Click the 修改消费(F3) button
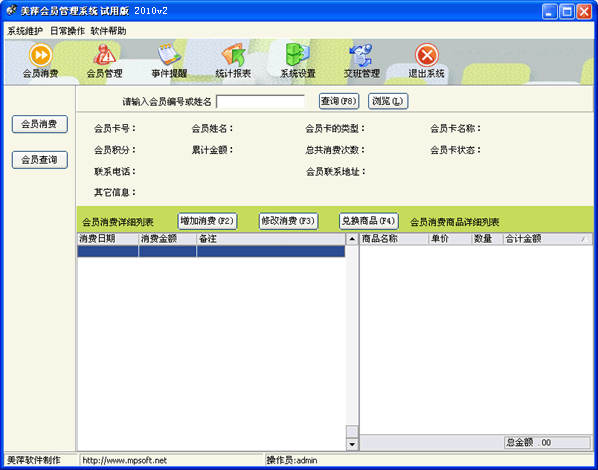The image size is (598, 470). (288, 221)
